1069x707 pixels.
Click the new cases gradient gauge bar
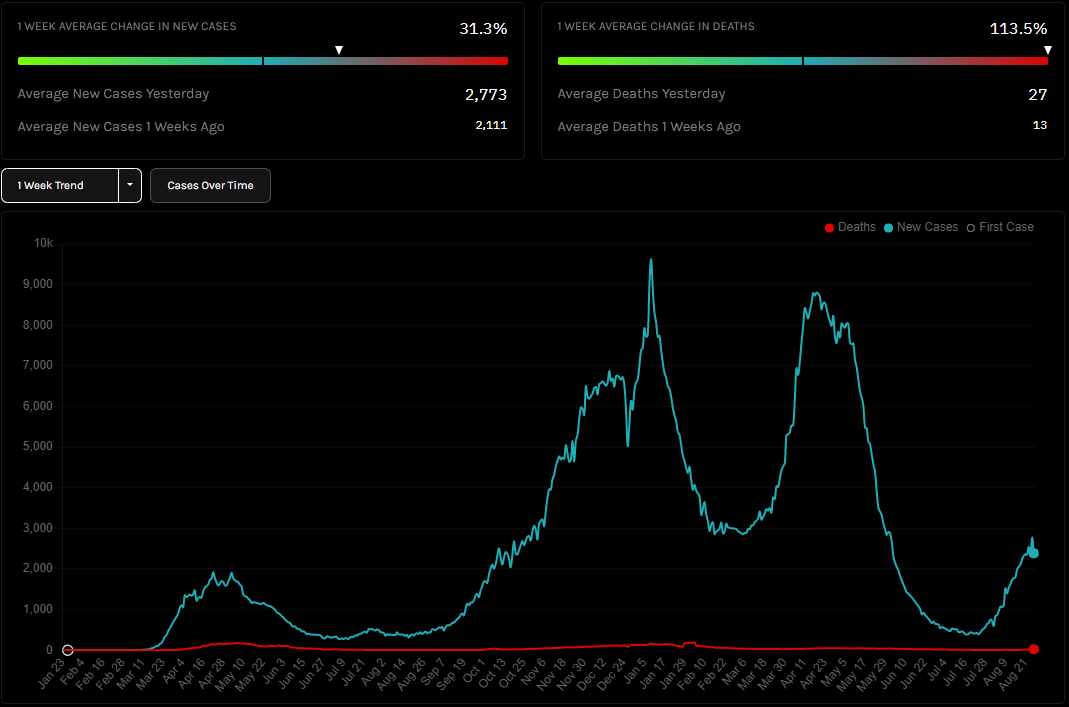[262, 61]
